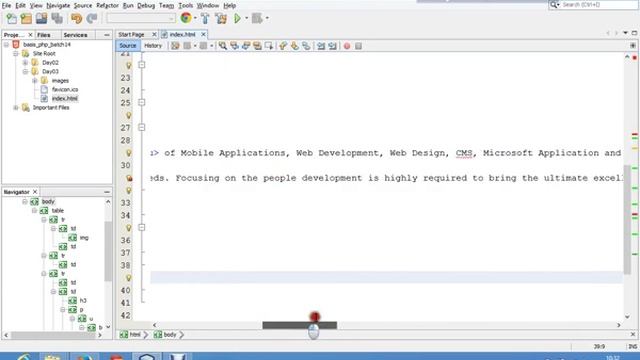Screen dimensions: 640x360
Task: Toggle Highlight Search in editor toolbar
Action: click(257, 46)
